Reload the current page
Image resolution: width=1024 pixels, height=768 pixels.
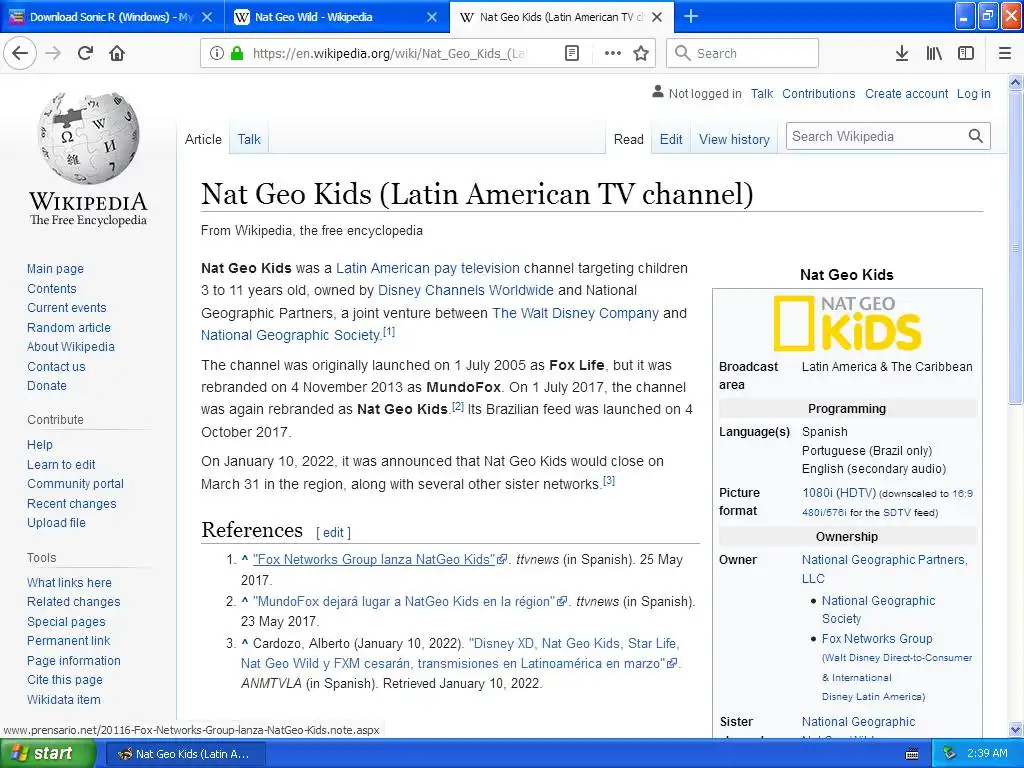tap(85, 53)
